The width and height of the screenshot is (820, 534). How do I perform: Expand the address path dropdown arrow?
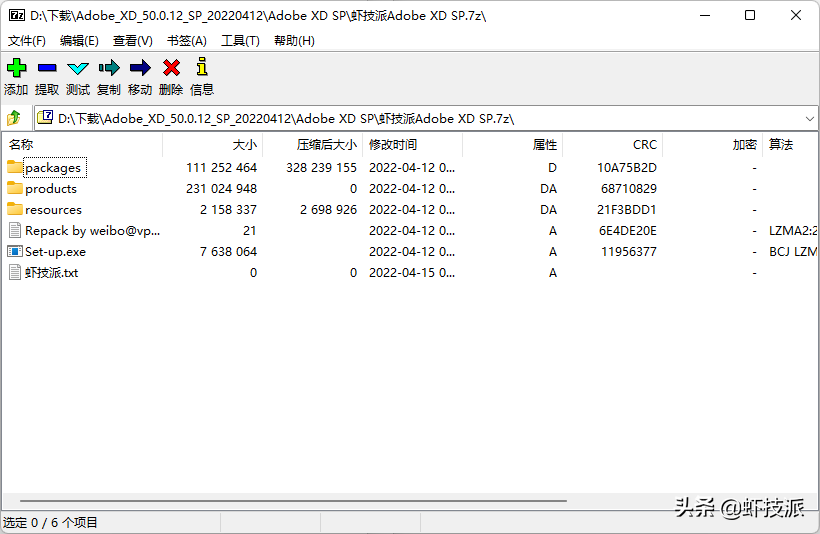[x=810, y=119]
